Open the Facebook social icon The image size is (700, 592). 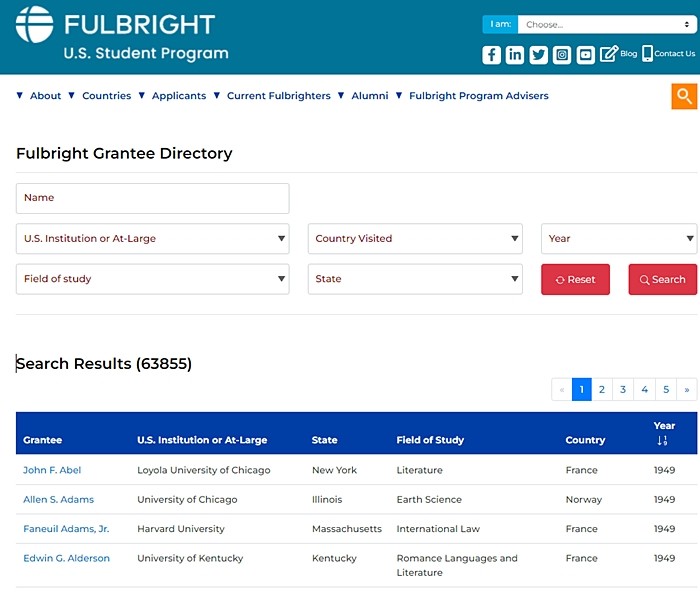coord(491,55)
